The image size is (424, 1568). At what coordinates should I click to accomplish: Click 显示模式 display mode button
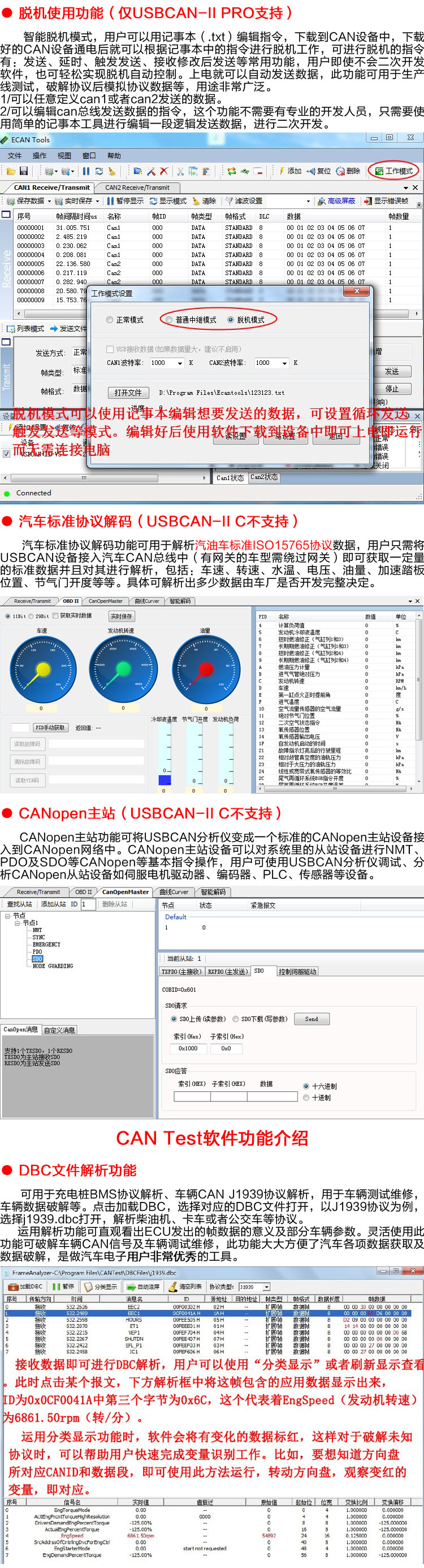[x=168, y=201]
